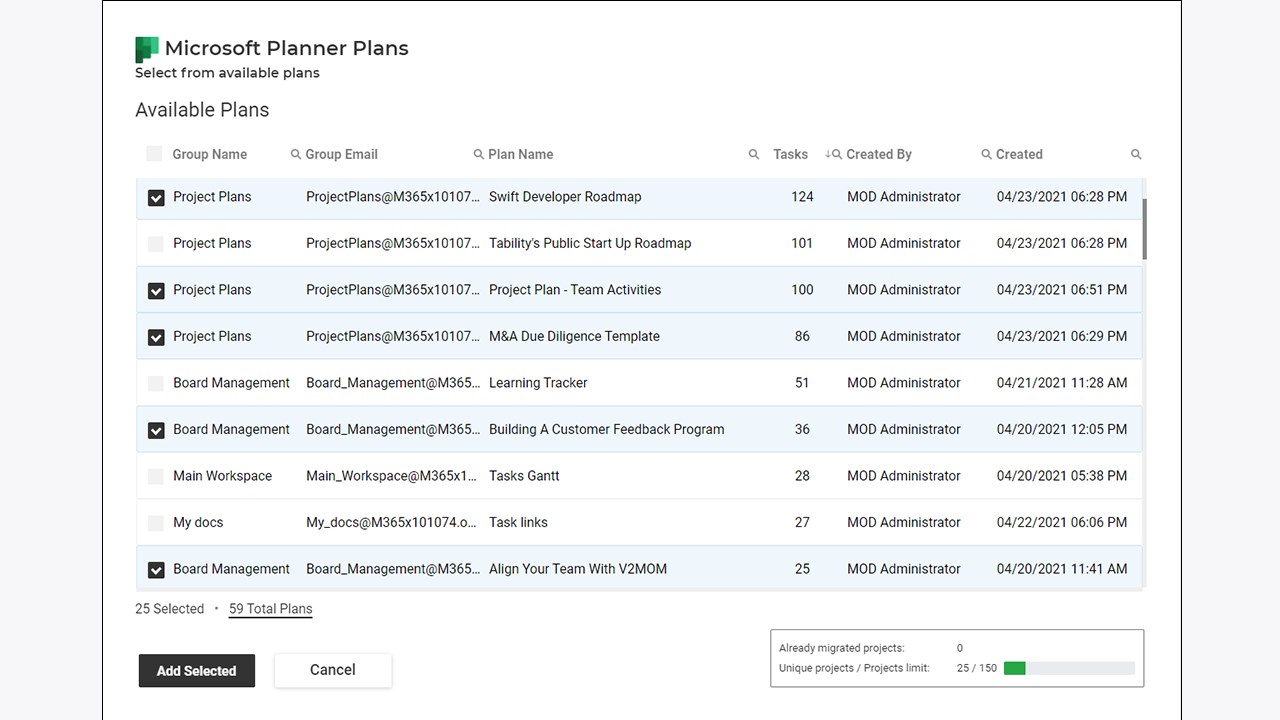The image size is (1280, 720).
Task: Click task count 101 cell
Action: pyautogui.click(x=802, y=243)
